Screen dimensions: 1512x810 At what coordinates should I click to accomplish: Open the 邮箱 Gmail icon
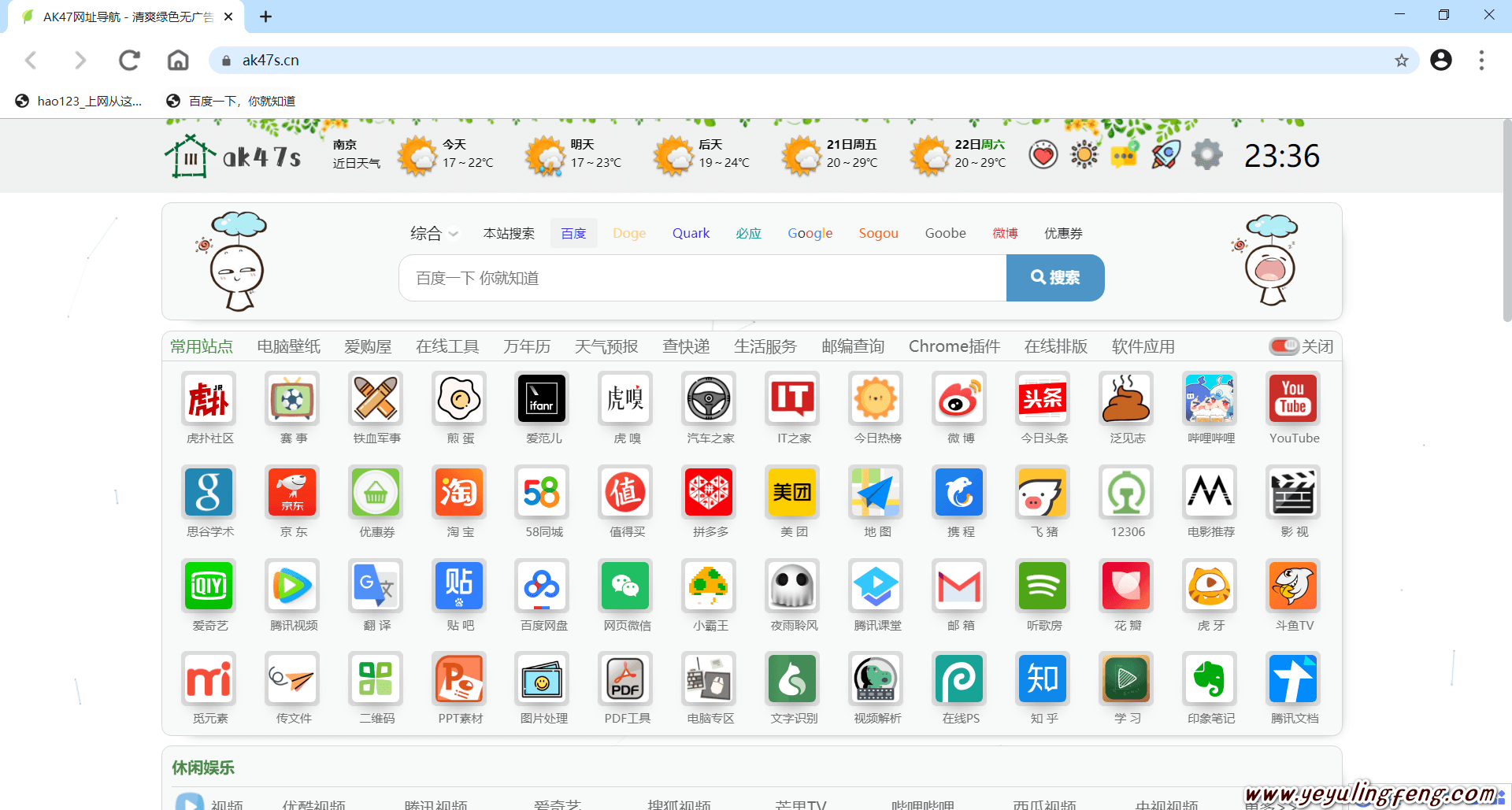960,586
